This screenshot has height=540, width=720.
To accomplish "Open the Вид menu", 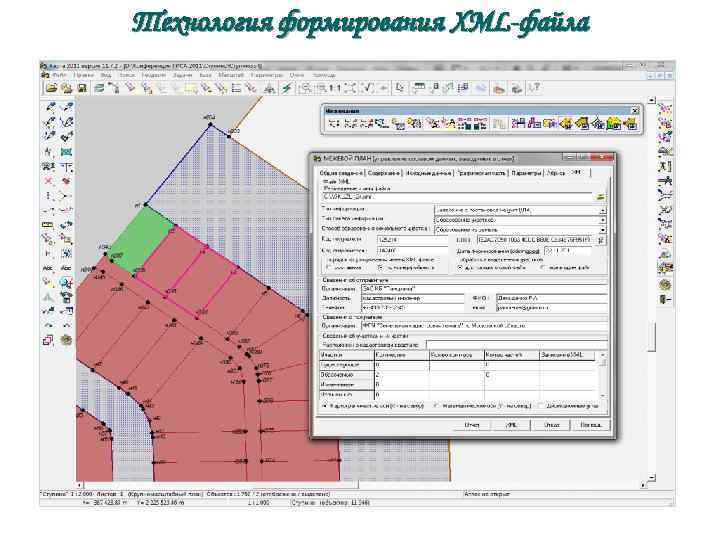I will (106, 75).
